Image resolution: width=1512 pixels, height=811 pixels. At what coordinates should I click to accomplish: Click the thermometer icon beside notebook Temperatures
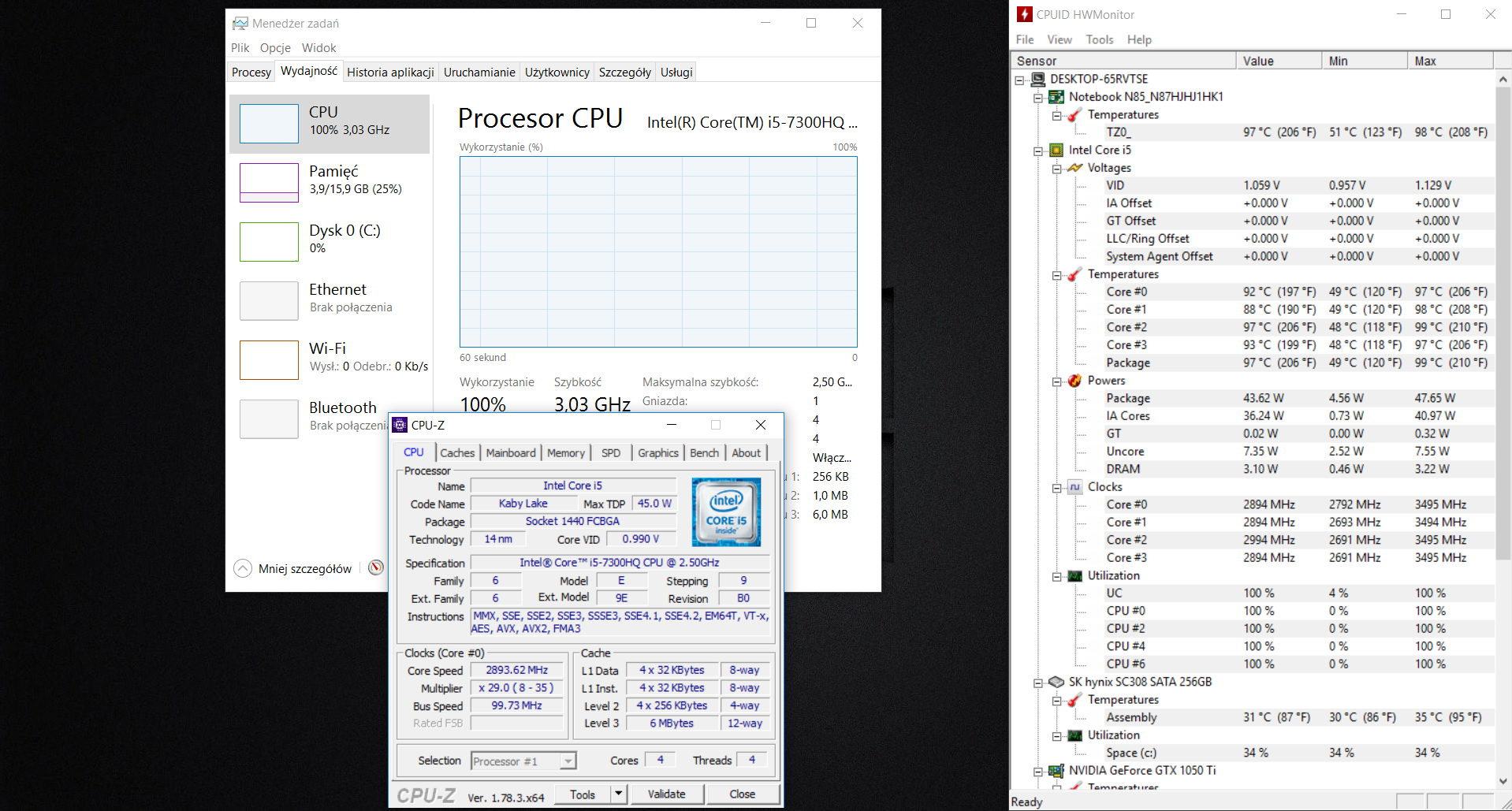tap(1074, 115)
